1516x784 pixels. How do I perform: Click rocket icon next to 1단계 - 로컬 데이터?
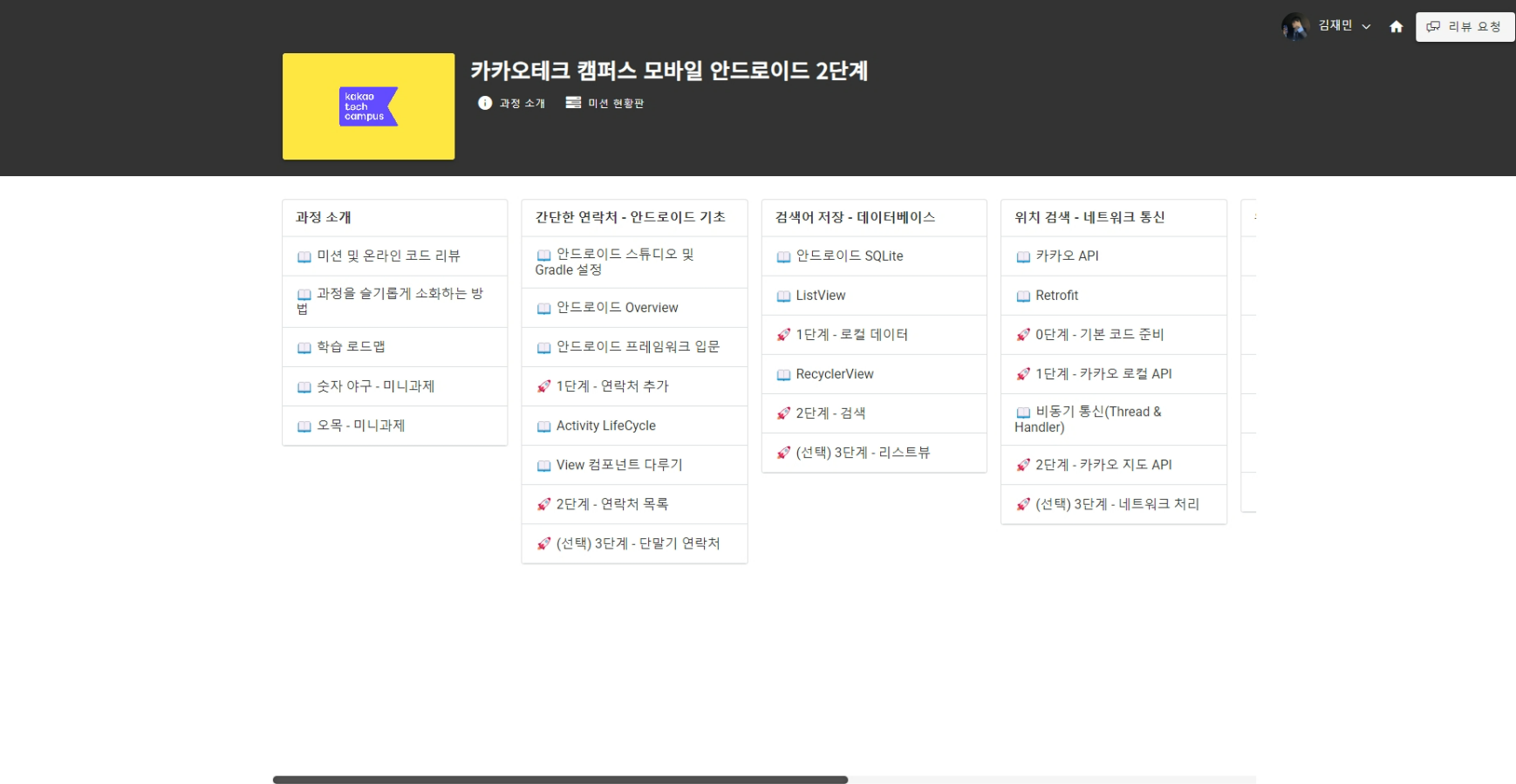(783, 335)
